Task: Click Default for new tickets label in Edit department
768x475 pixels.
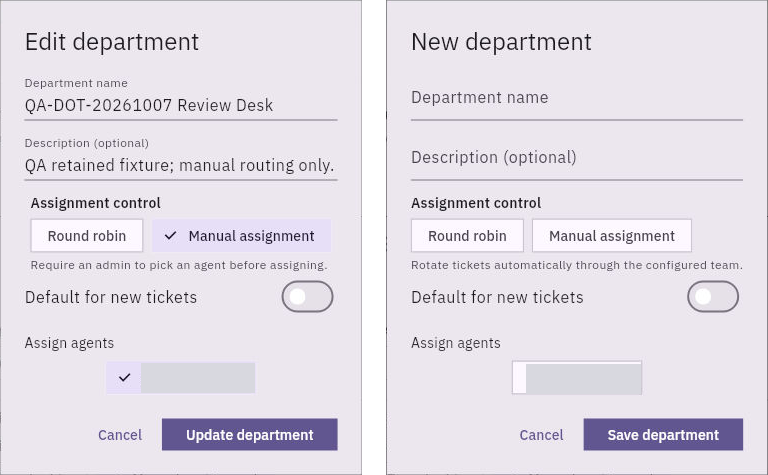Action: click(111, 297)
